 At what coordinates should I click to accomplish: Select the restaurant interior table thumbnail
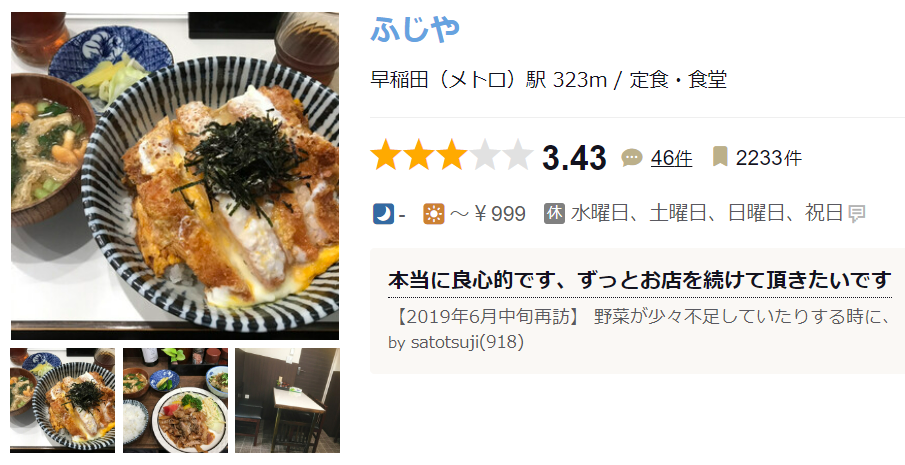[287, 400]
